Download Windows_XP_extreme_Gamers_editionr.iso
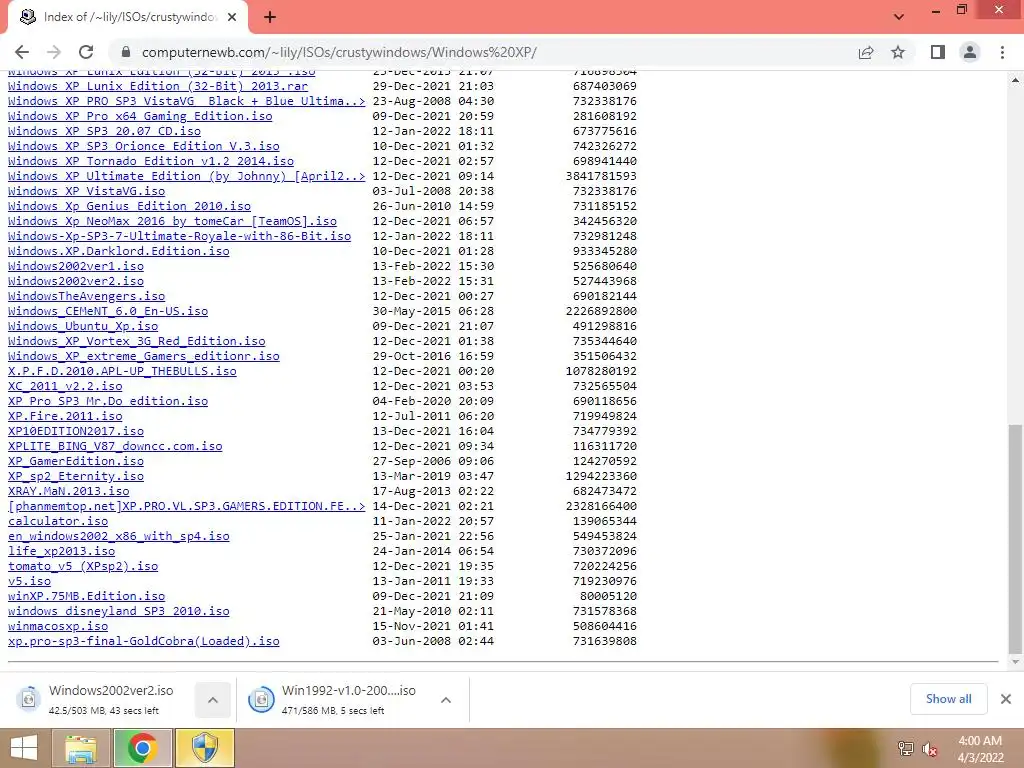The width and height of the screenshot is (1024, 768). click(144, 357)
